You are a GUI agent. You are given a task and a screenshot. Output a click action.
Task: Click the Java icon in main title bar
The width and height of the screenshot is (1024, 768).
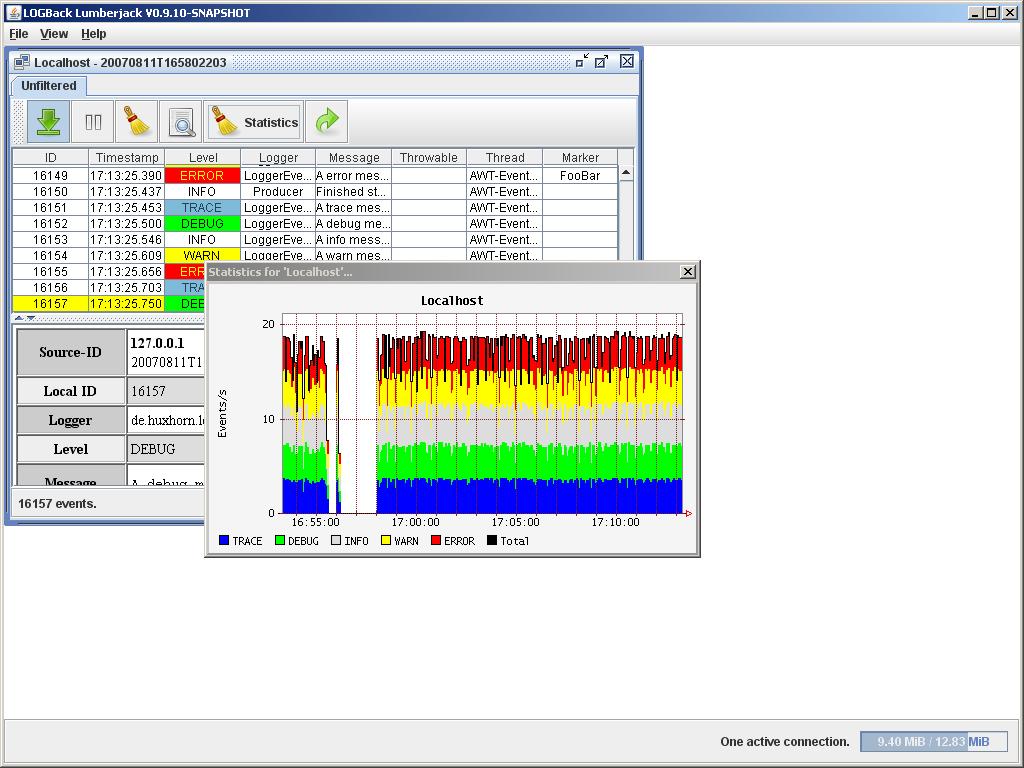tap(13, 13)
